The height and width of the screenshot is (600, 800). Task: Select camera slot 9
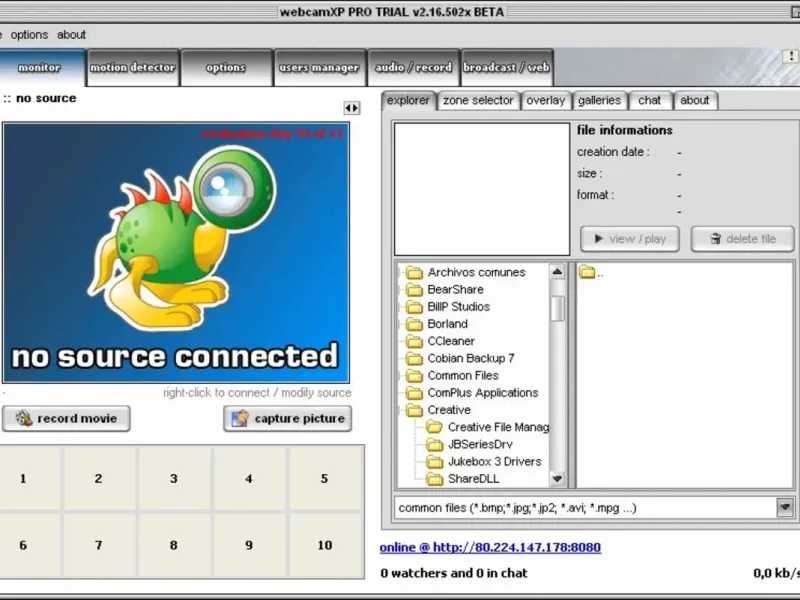[x=249, y=545]
